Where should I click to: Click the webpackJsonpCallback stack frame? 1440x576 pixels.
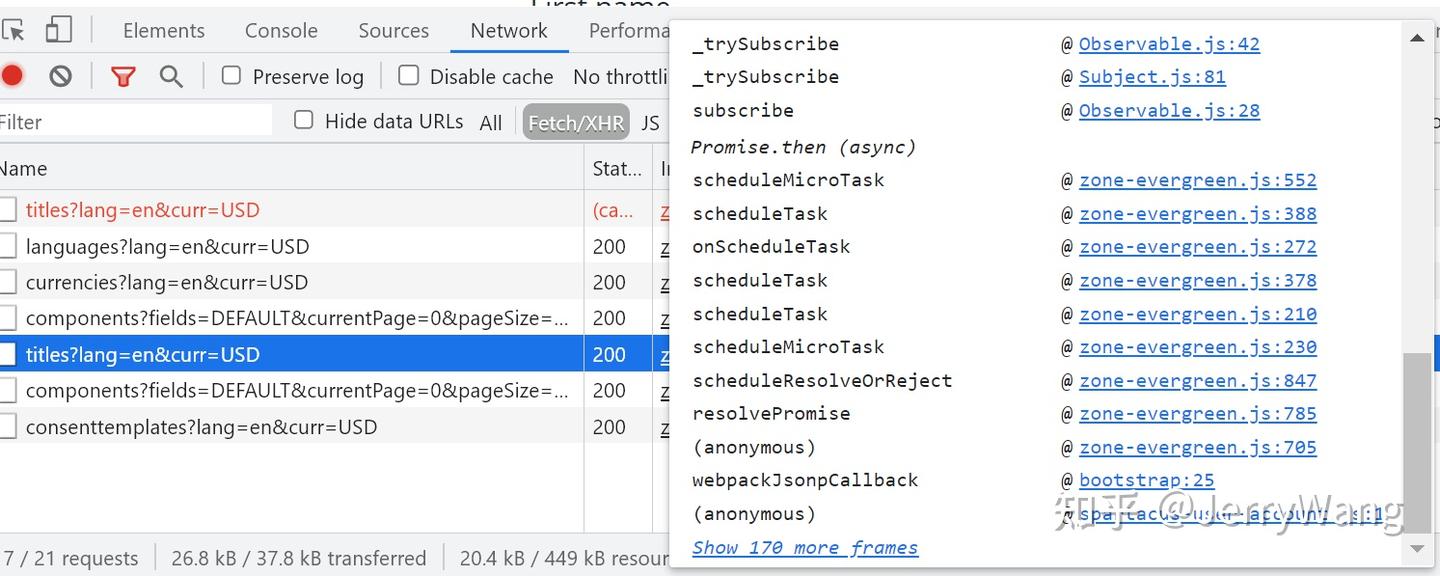(805, 481)
